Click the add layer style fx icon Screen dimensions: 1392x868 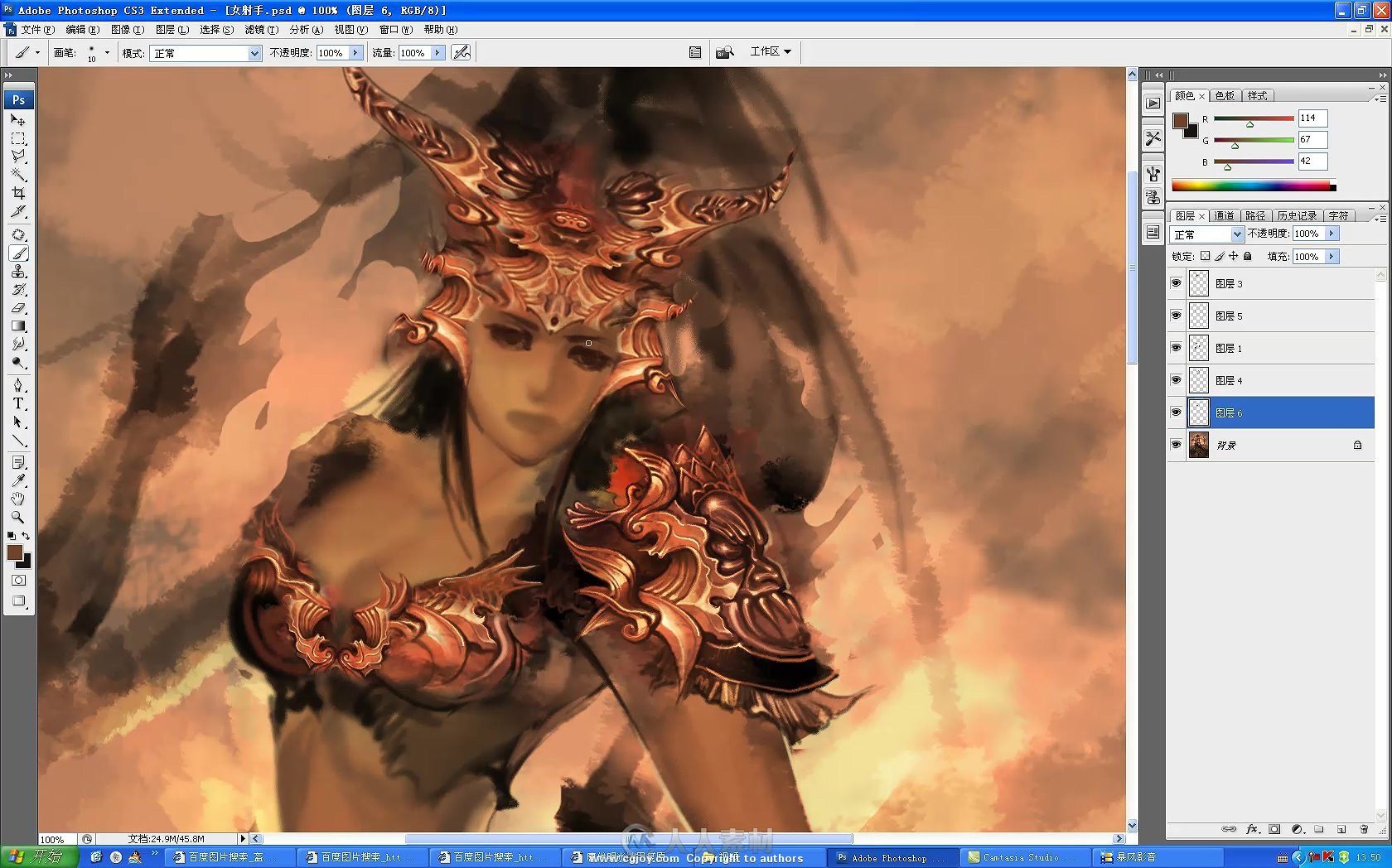[x=1252, y=828]
